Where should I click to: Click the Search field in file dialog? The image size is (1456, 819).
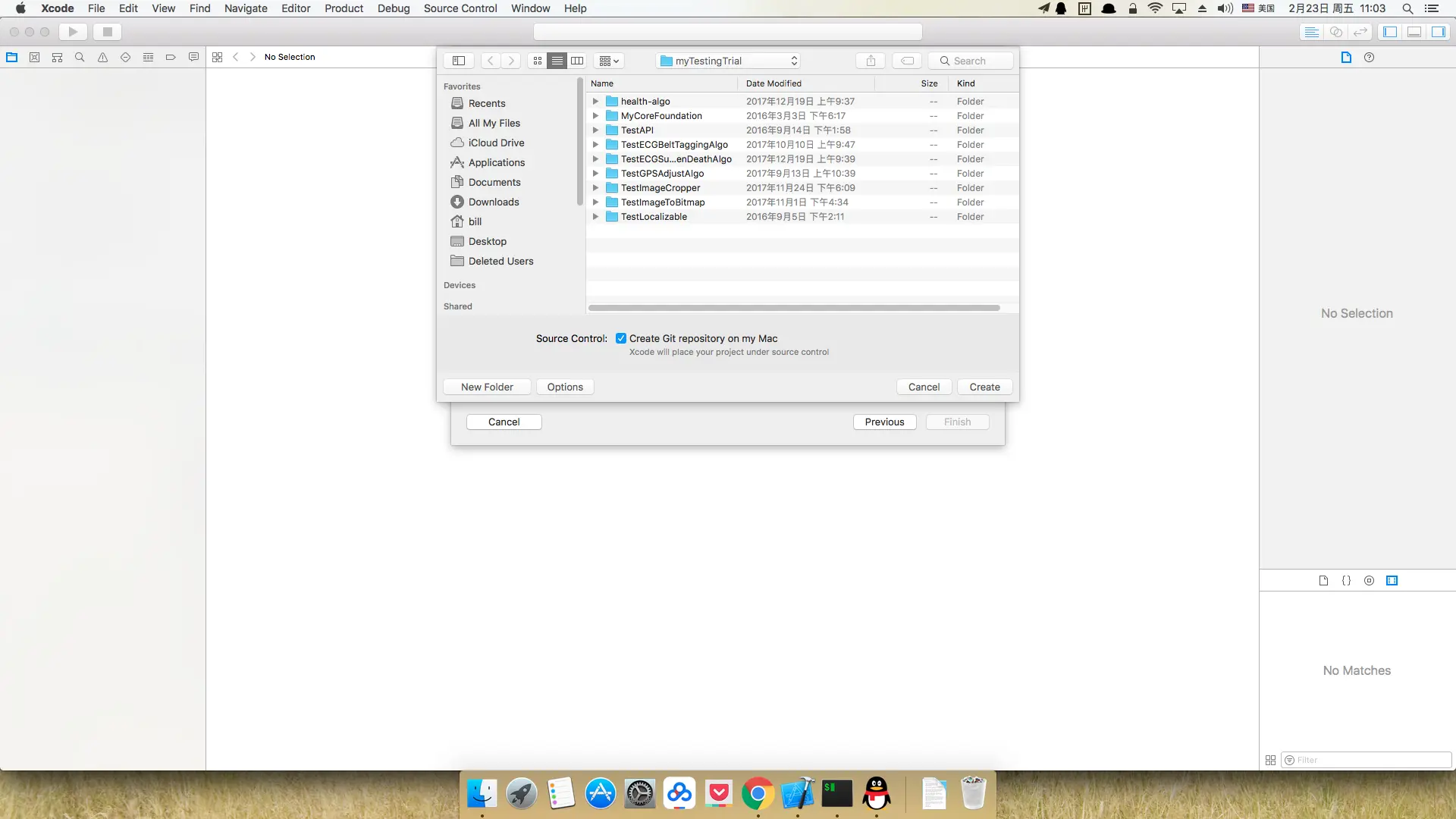[x=974, y=61]
